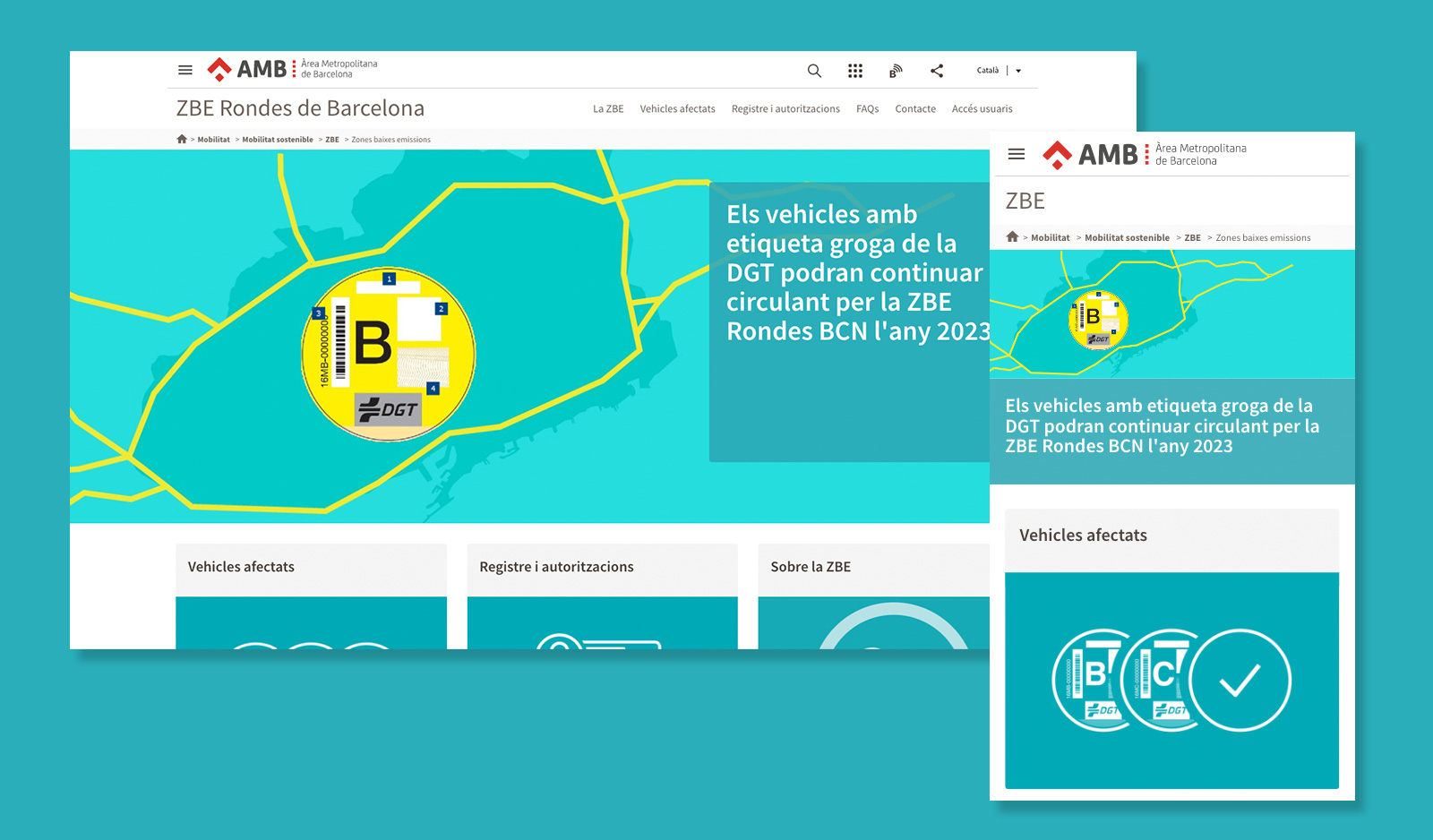Go to La ZBE menu item

pyautogui.click(x=608, y=109)
